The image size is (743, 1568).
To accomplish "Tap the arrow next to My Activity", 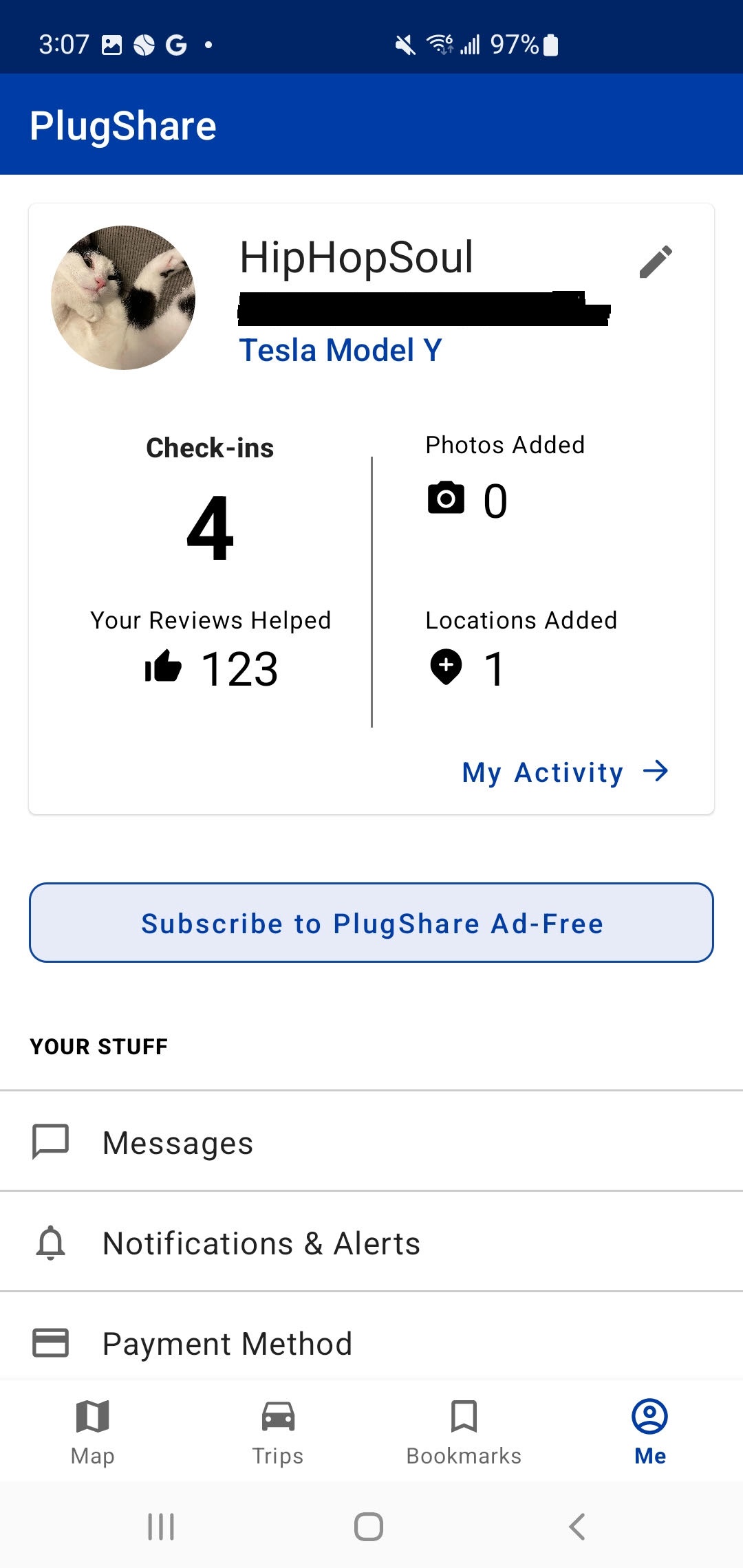I will click(656, 771).
